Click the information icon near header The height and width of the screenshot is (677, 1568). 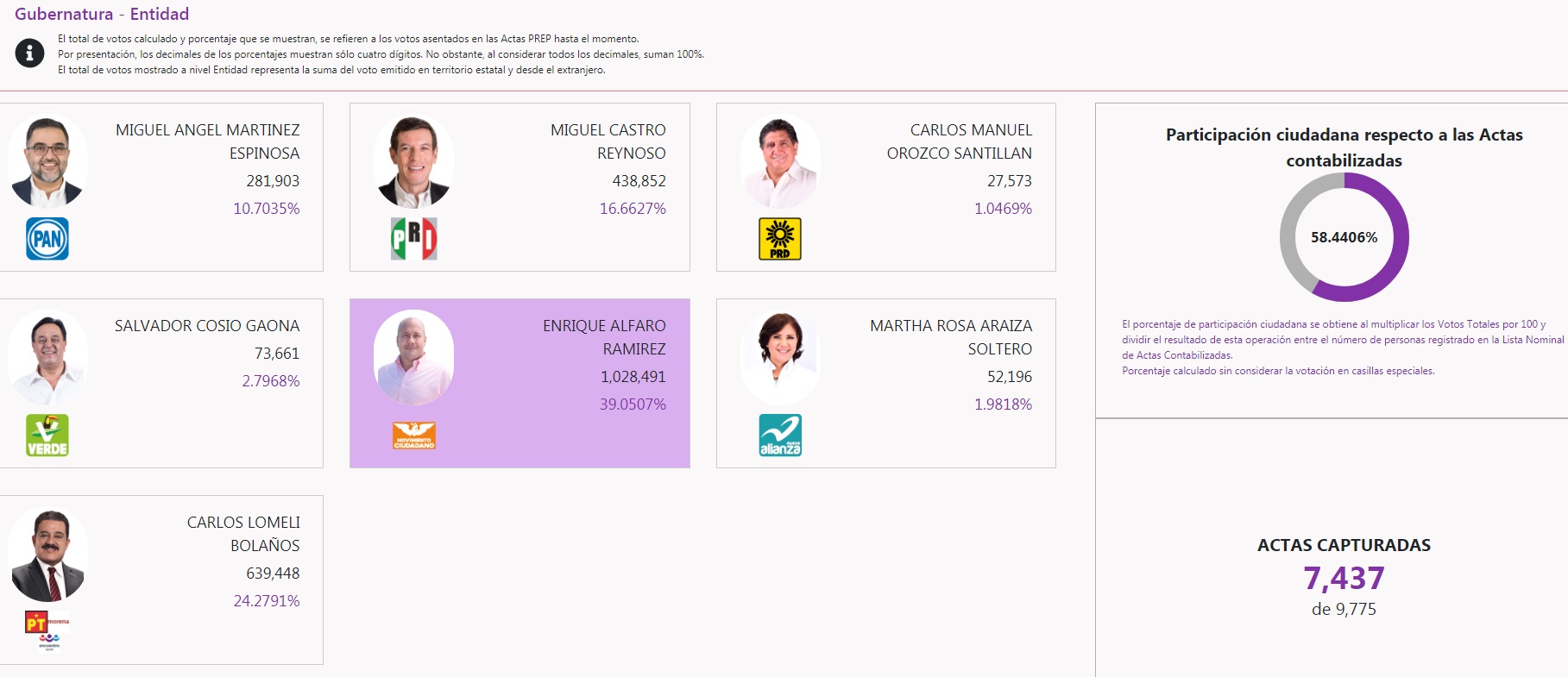tap(29, 53)
